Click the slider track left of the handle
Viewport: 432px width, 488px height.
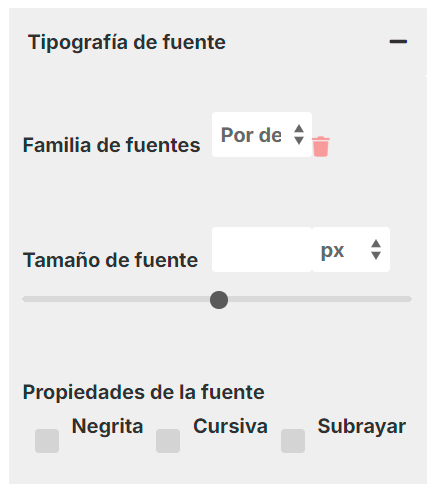click(116, 299)
